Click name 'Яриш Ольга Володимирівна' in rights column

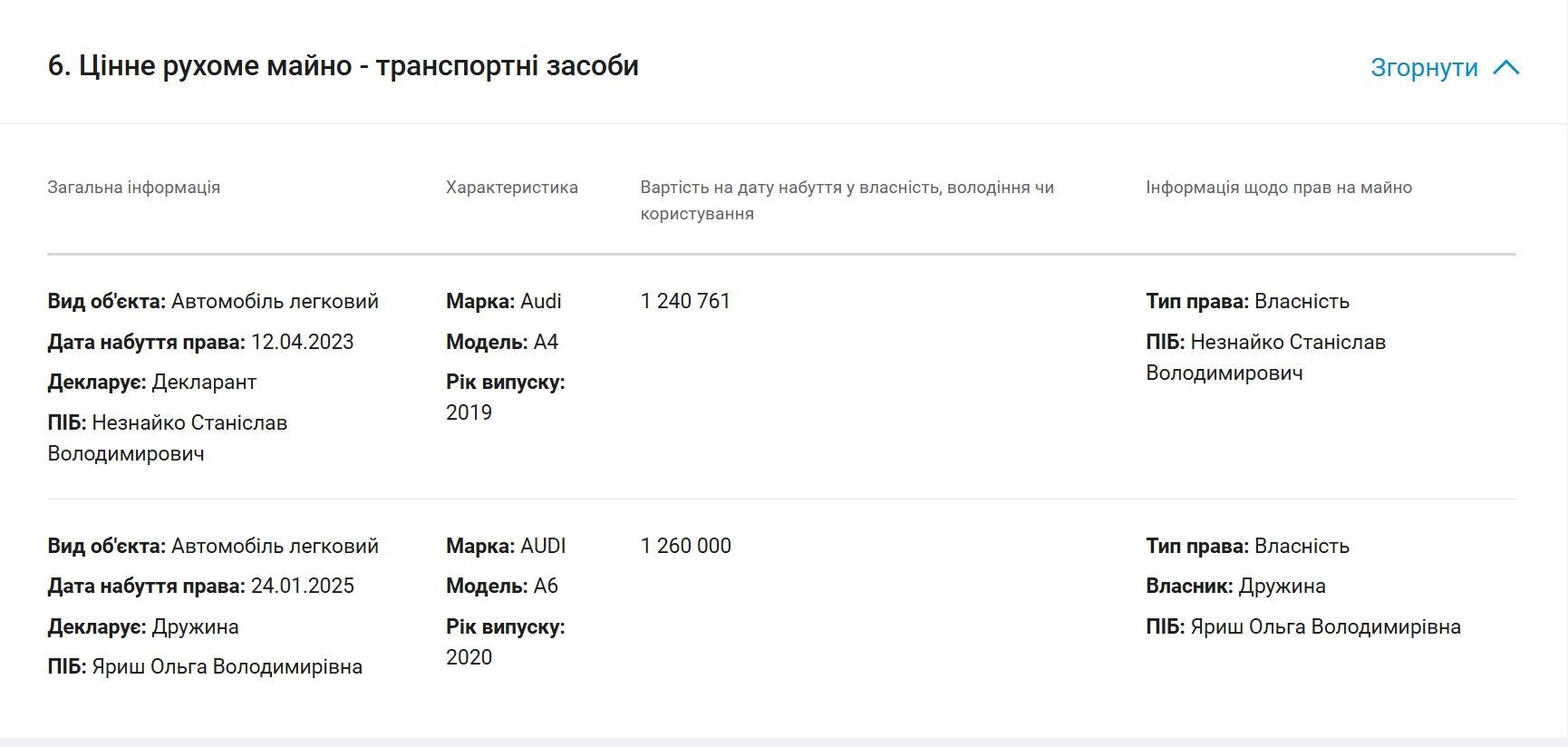coord(1325,626)
